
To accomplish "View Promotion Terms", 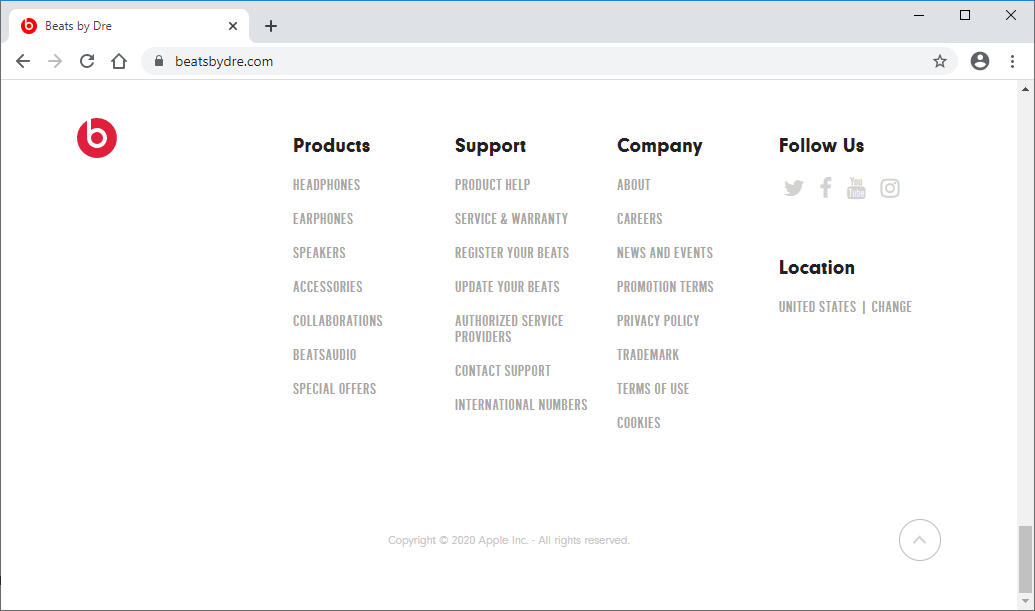I will point(665,286).
